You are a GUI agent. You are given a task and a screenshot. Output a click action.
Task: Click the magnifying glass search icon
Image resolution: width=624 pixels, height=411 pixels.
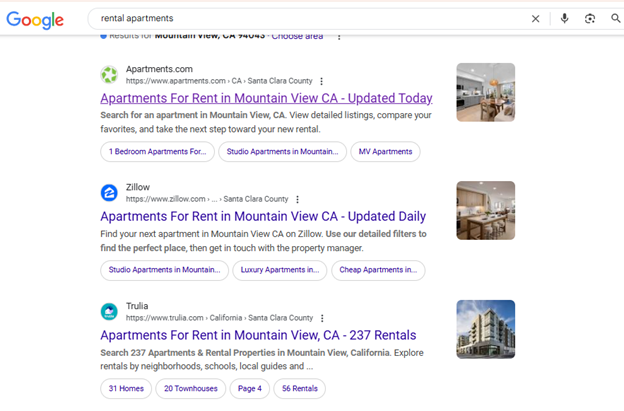(616, 18)
